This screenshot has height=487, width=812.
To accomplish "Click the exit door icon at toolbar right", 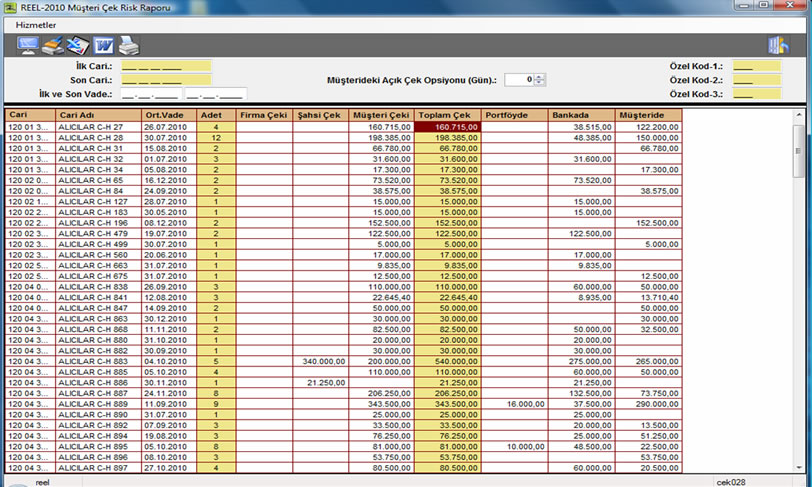I will point(778,46).
